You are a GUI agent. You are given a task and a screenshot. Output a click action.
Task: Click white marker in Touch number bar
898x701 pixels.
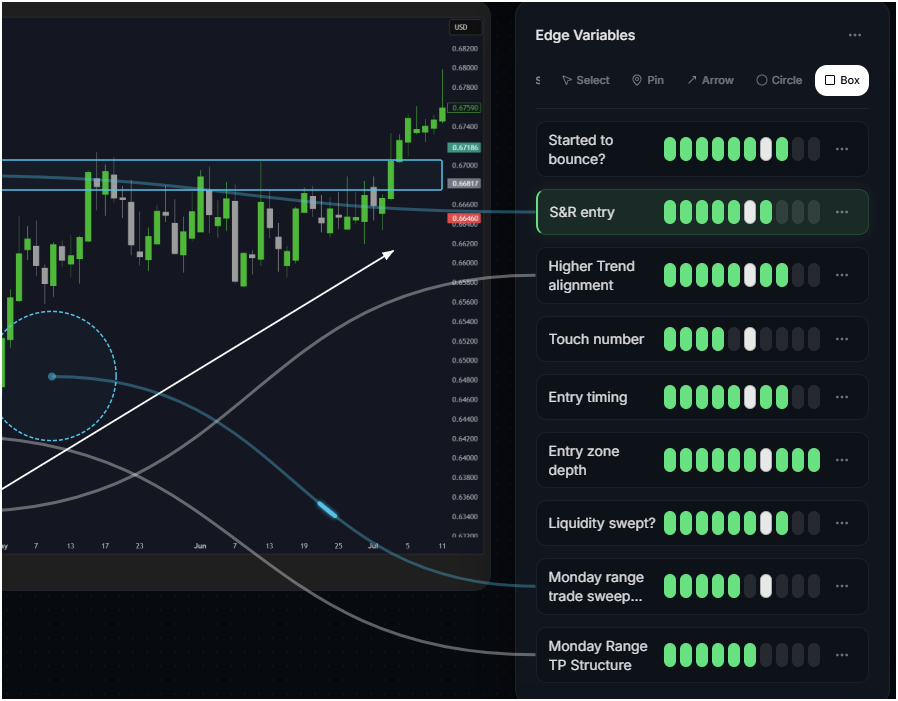pyautogui.click(x=750, y=339)
